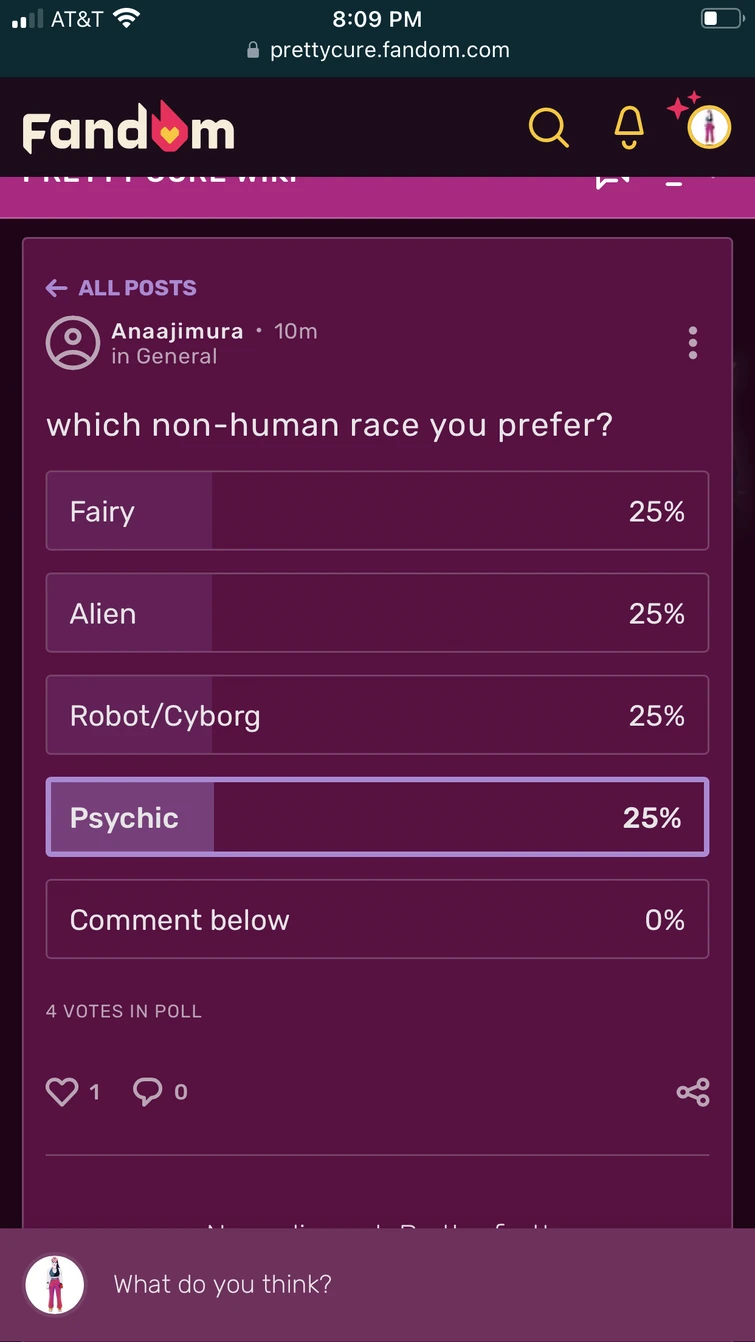Viewport: 755px width, 1342px height.
Task: Tap the Fandom logo
Action: click(127, 127)
